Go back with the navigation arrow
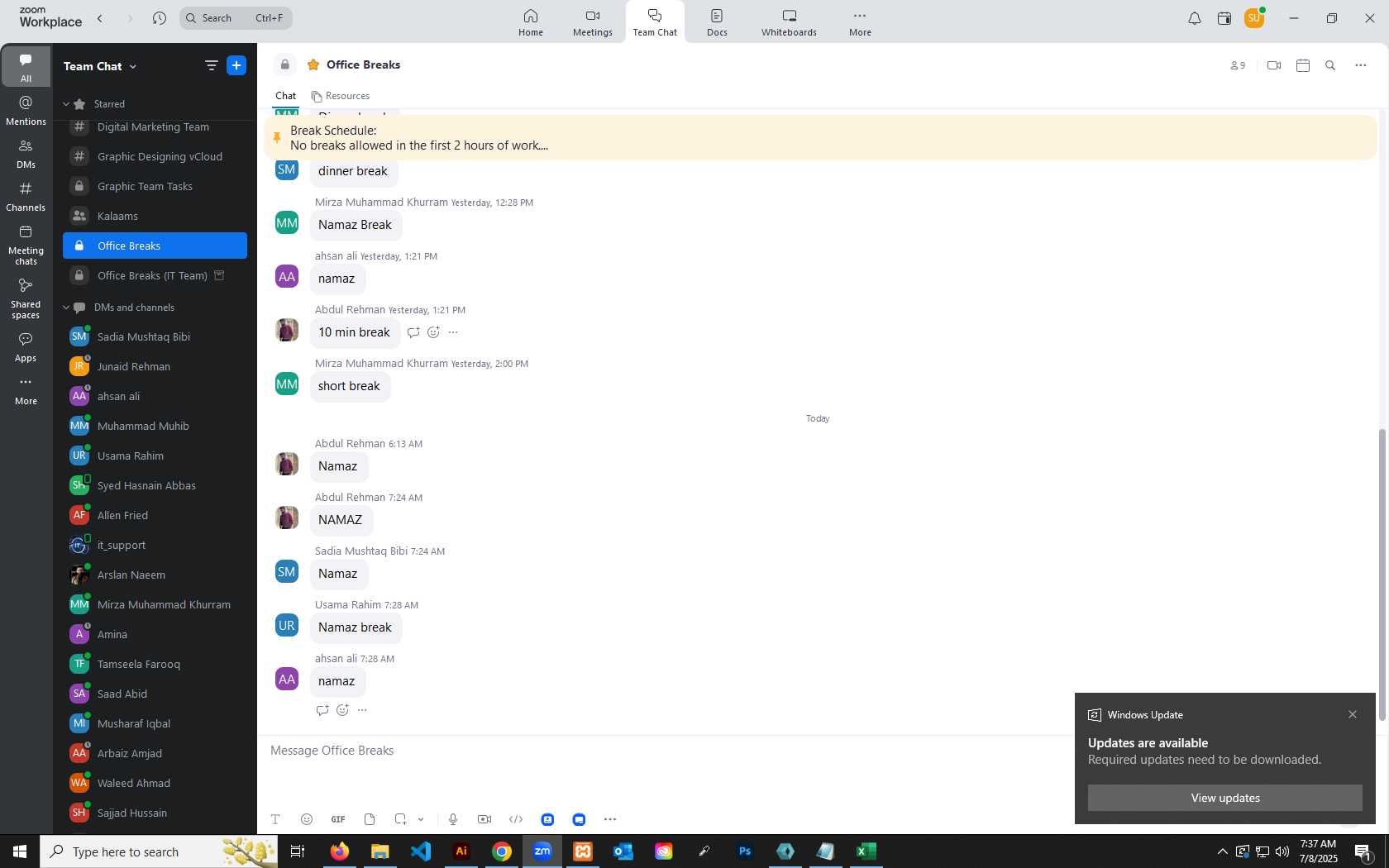Screen dimensions: 1389x868 coord(100,18)
